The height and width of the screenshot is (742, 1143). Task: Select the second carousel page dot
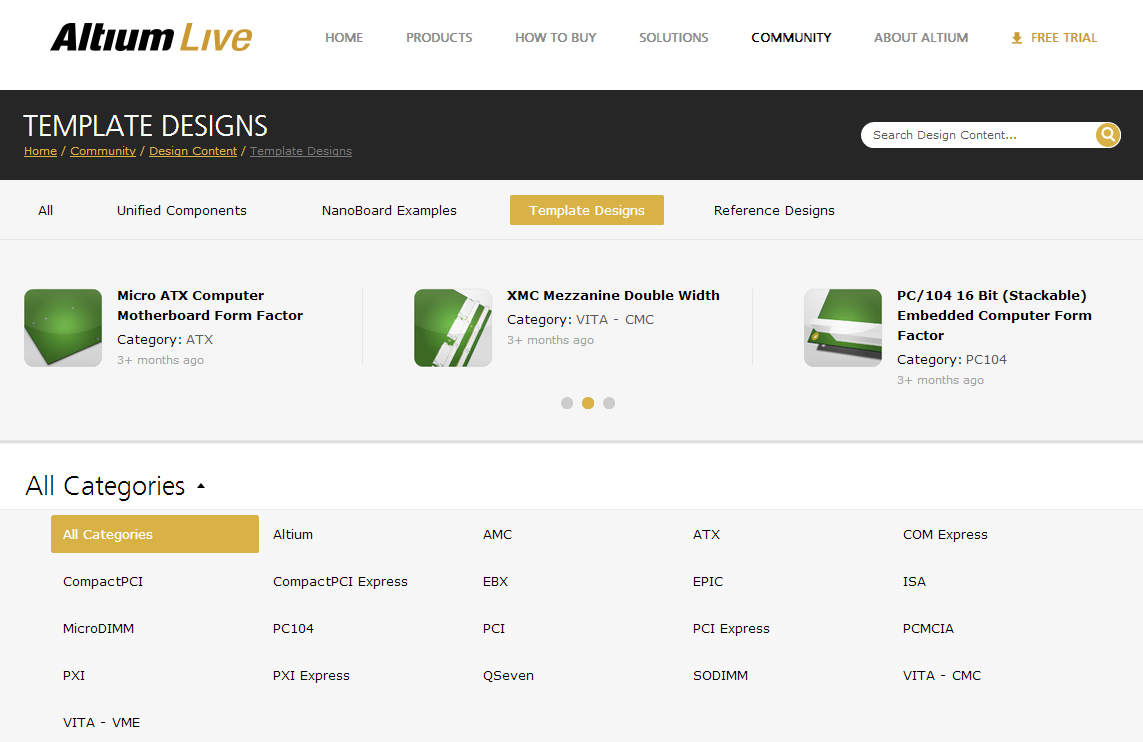tap(588, 403)
